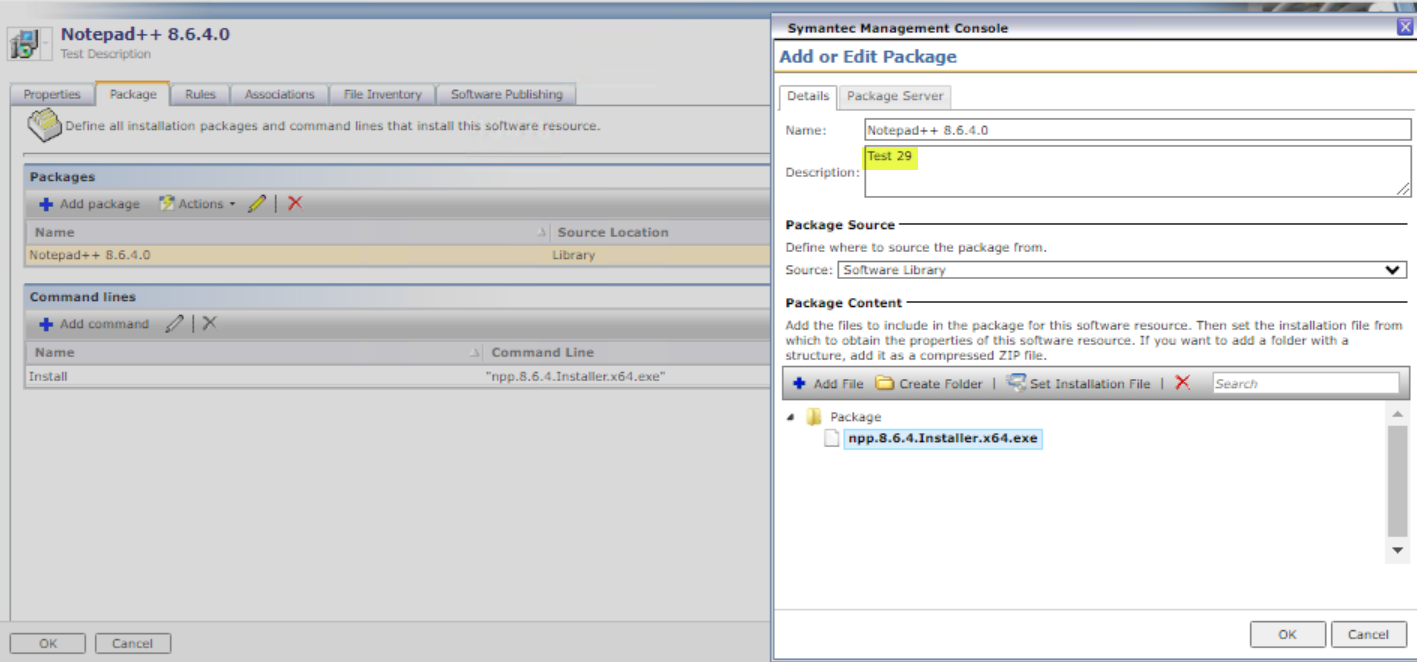Switch to the File Inventory tab
The height and width of the screenshot is (662, 1417).
pos(382,95)
